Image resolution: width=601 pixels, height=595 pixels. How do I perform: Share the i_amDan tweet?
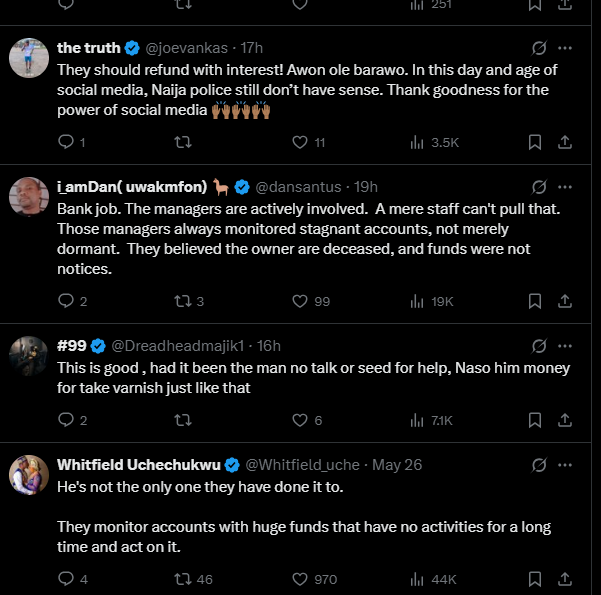[565, 301]
